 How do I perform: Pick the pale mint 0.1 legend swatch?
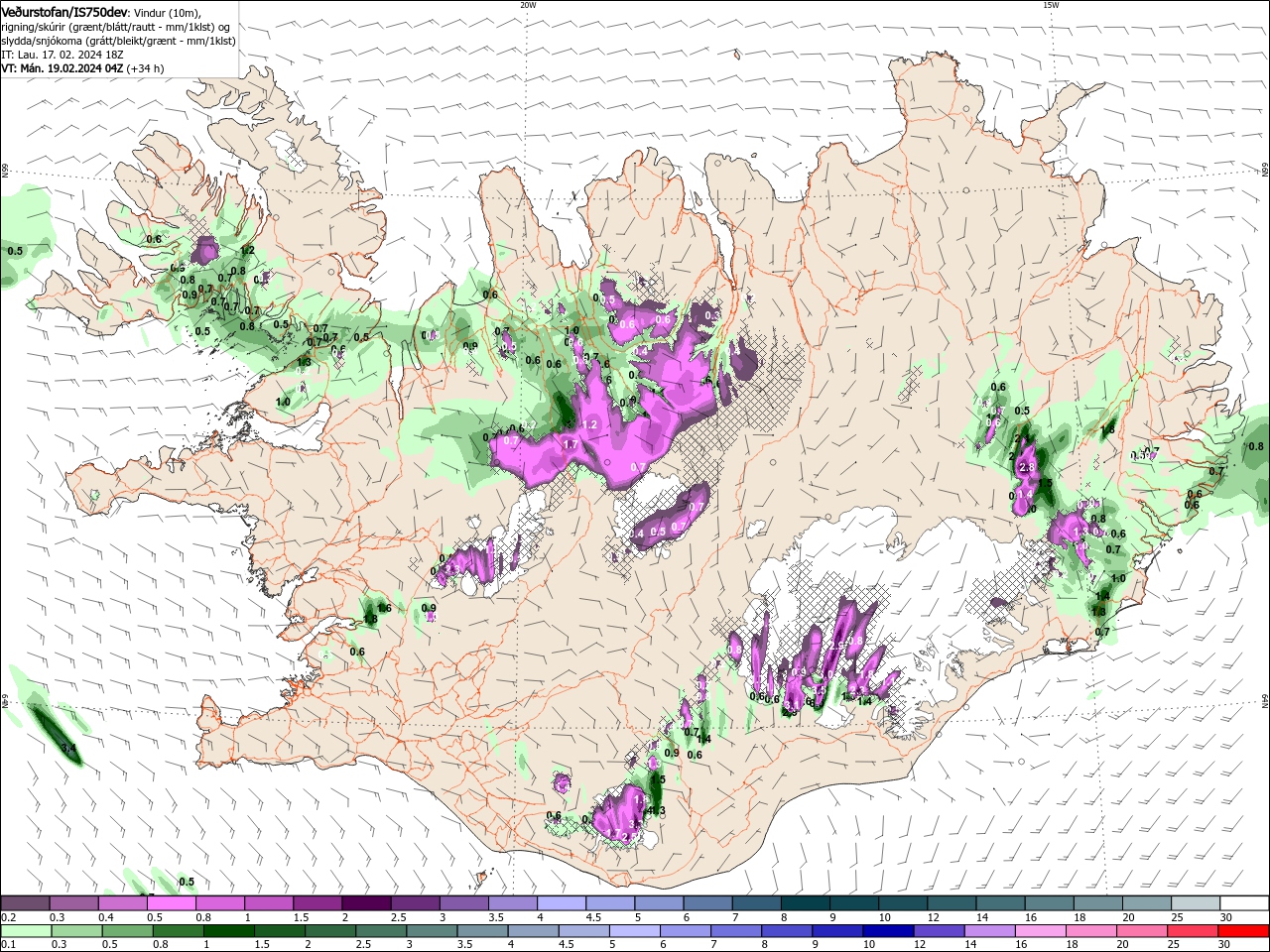coord(26,931)
